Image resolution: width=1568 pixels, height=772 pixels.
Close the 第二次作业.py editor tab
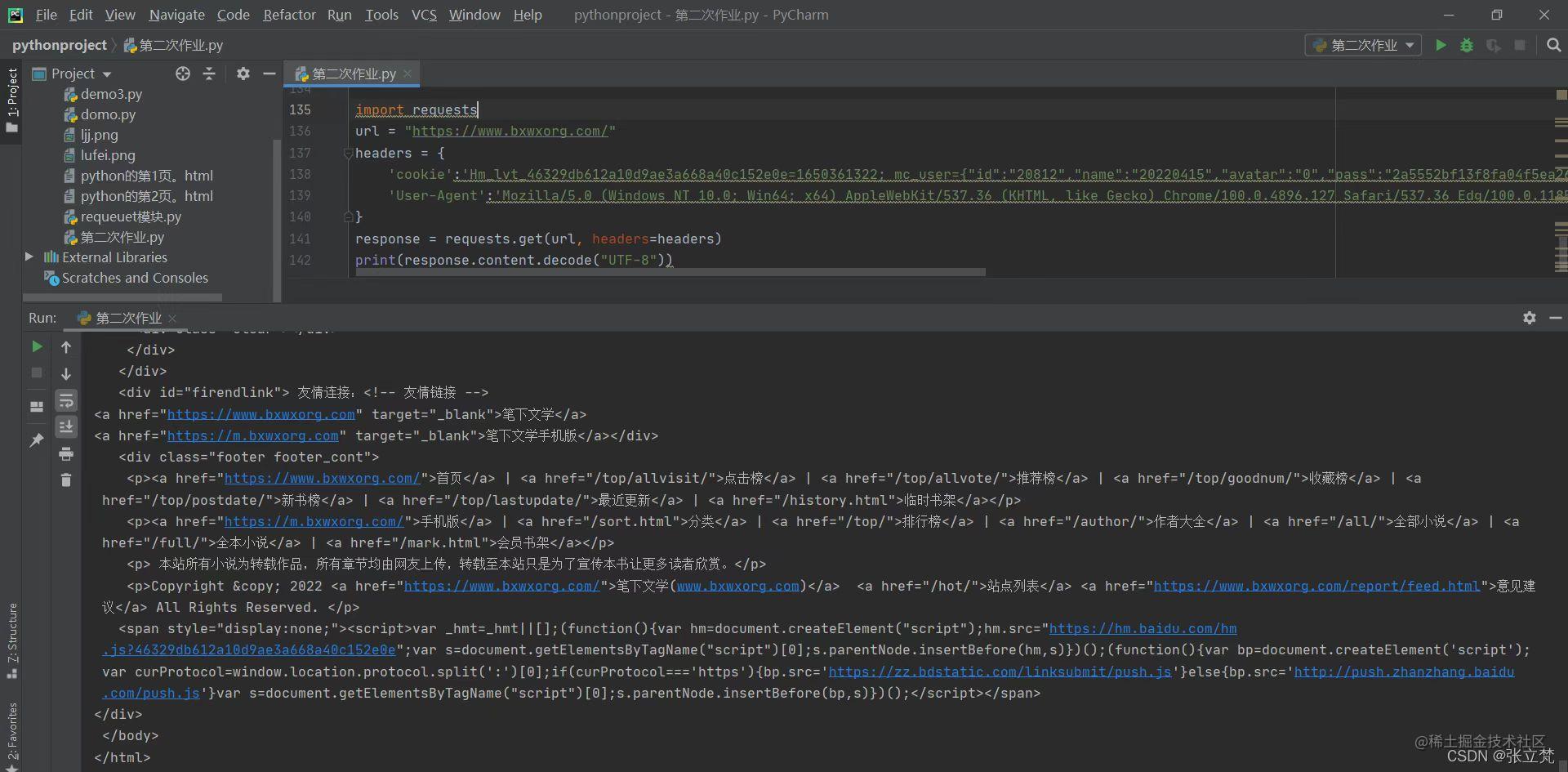pyautogui.click(x=408, y=74)
